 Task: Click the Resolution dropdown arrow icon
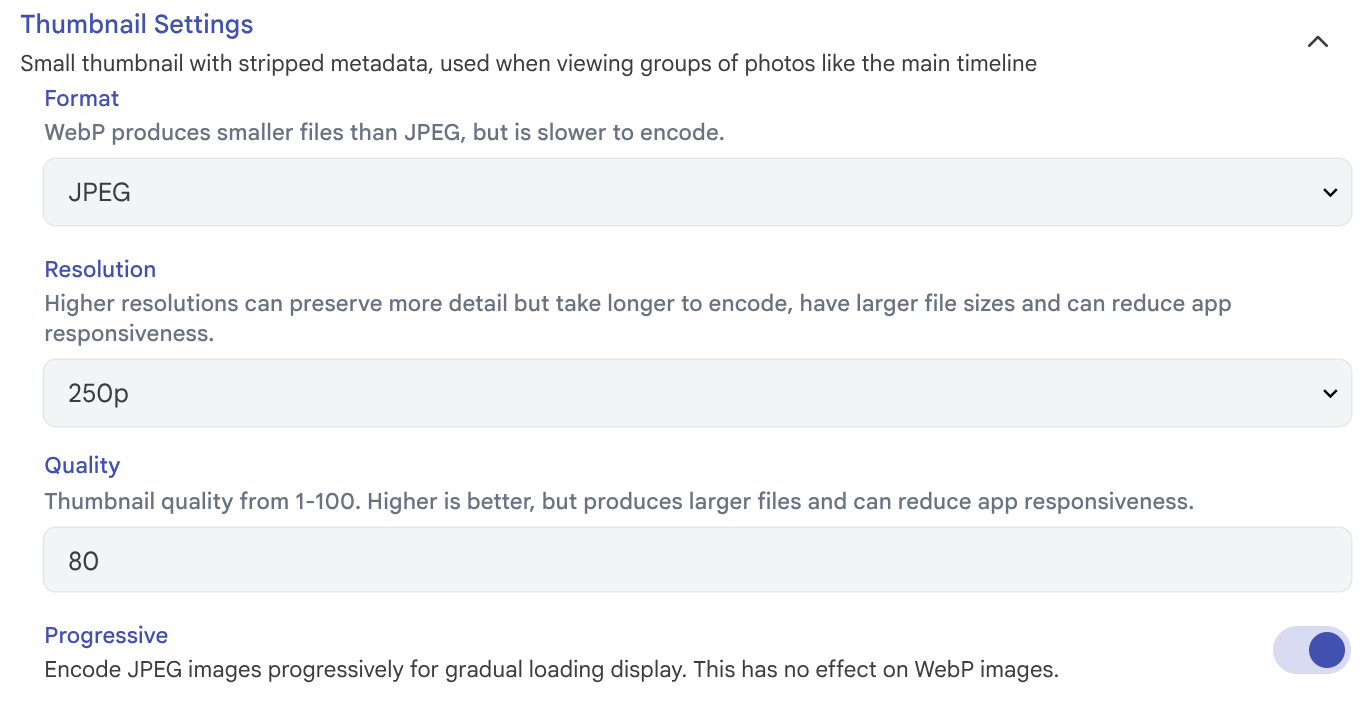coord(1329,394)
